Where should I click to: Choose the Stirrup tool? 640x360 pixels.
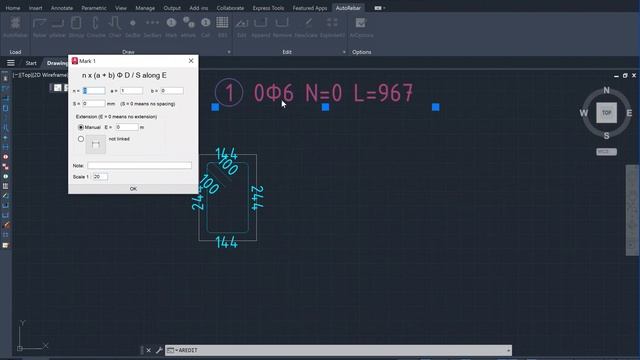click(76, 27)
